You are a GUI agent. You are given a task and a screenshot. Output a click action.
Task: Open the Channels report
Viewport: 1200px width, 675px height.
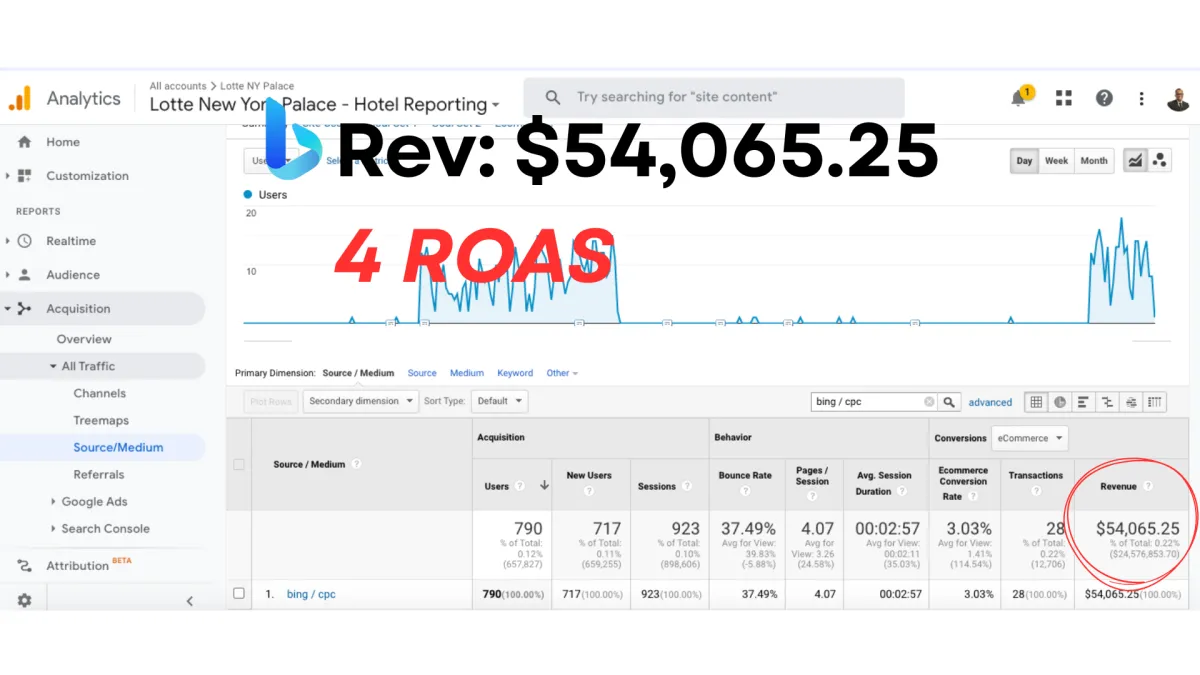coord(99,393)
